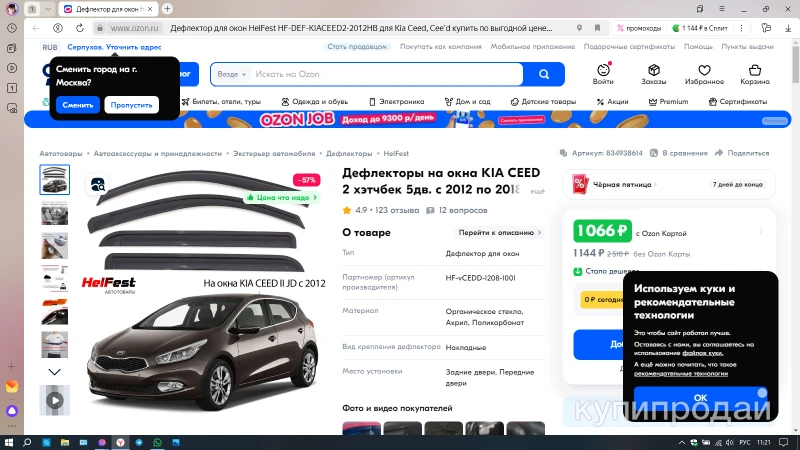Select second product thumbnail image
Viewport: 800px width, 450px height.
pos(55,213)
